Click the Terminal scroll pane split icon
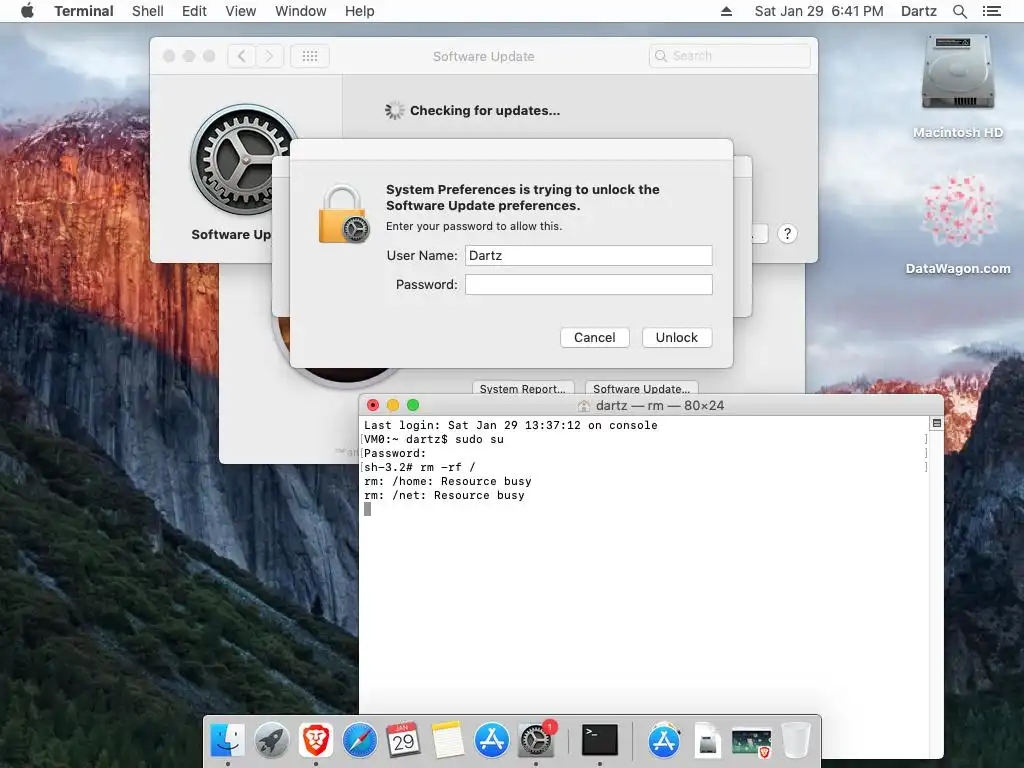 point(936,423)
